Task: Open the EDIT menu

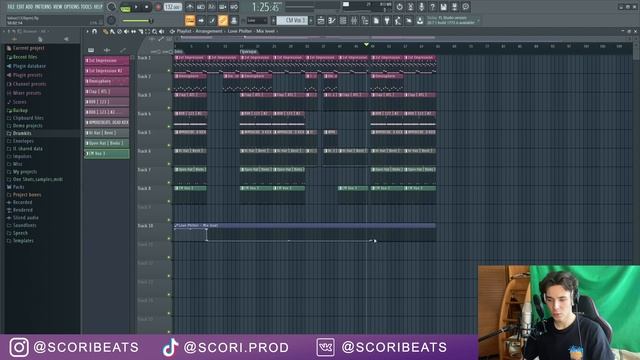Action: pos(20,7)
